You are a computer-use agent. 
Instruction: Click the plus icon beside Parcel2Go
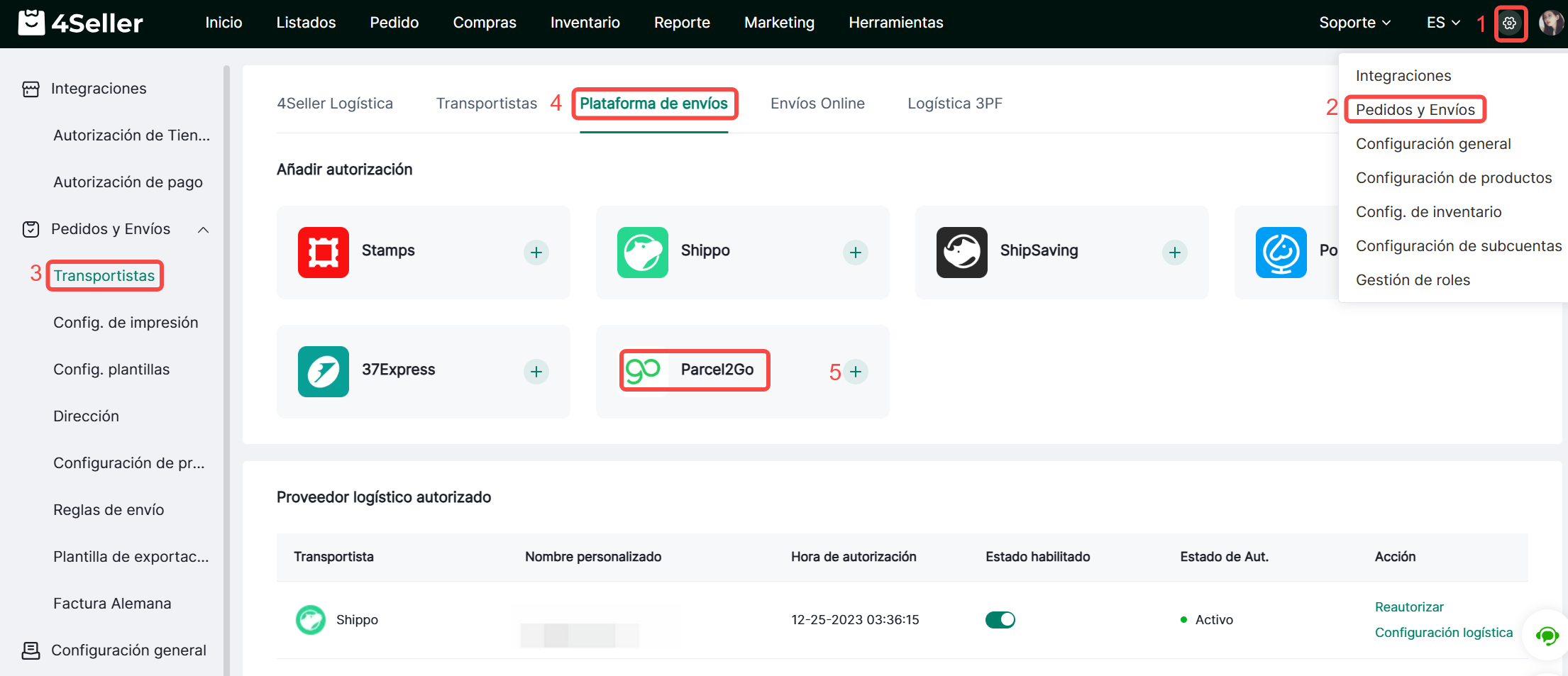tap(856, 372)
